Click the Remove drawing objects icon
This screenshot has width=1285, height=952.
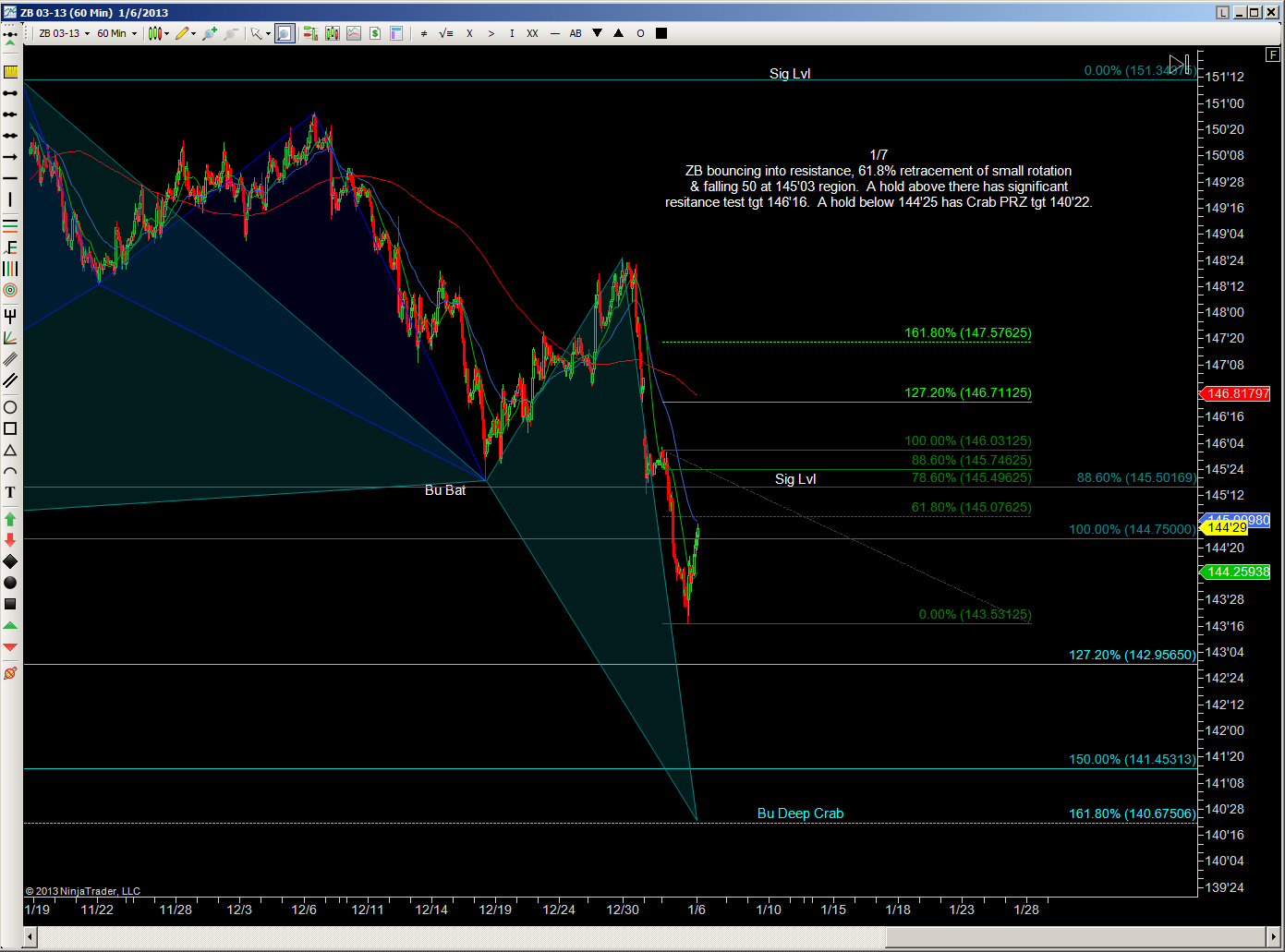coord(10,673)
